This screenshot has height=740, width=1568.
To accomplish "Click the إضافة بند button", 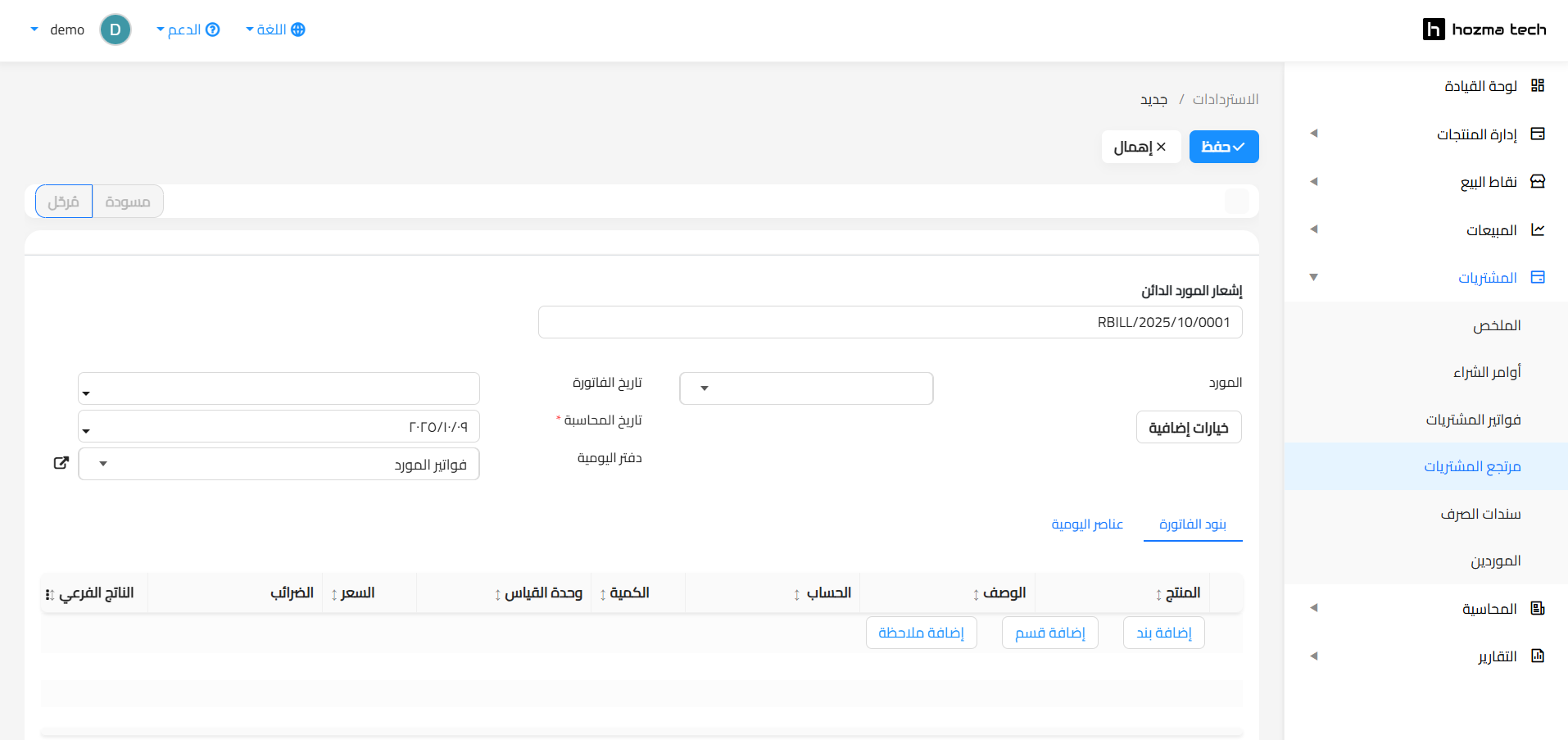I will [x=1163, y=633].
